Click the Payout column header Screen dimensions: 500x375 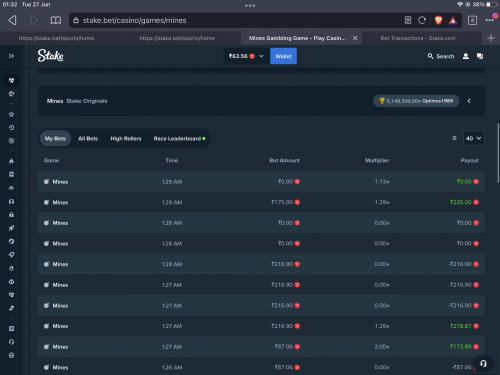(469, 160)
